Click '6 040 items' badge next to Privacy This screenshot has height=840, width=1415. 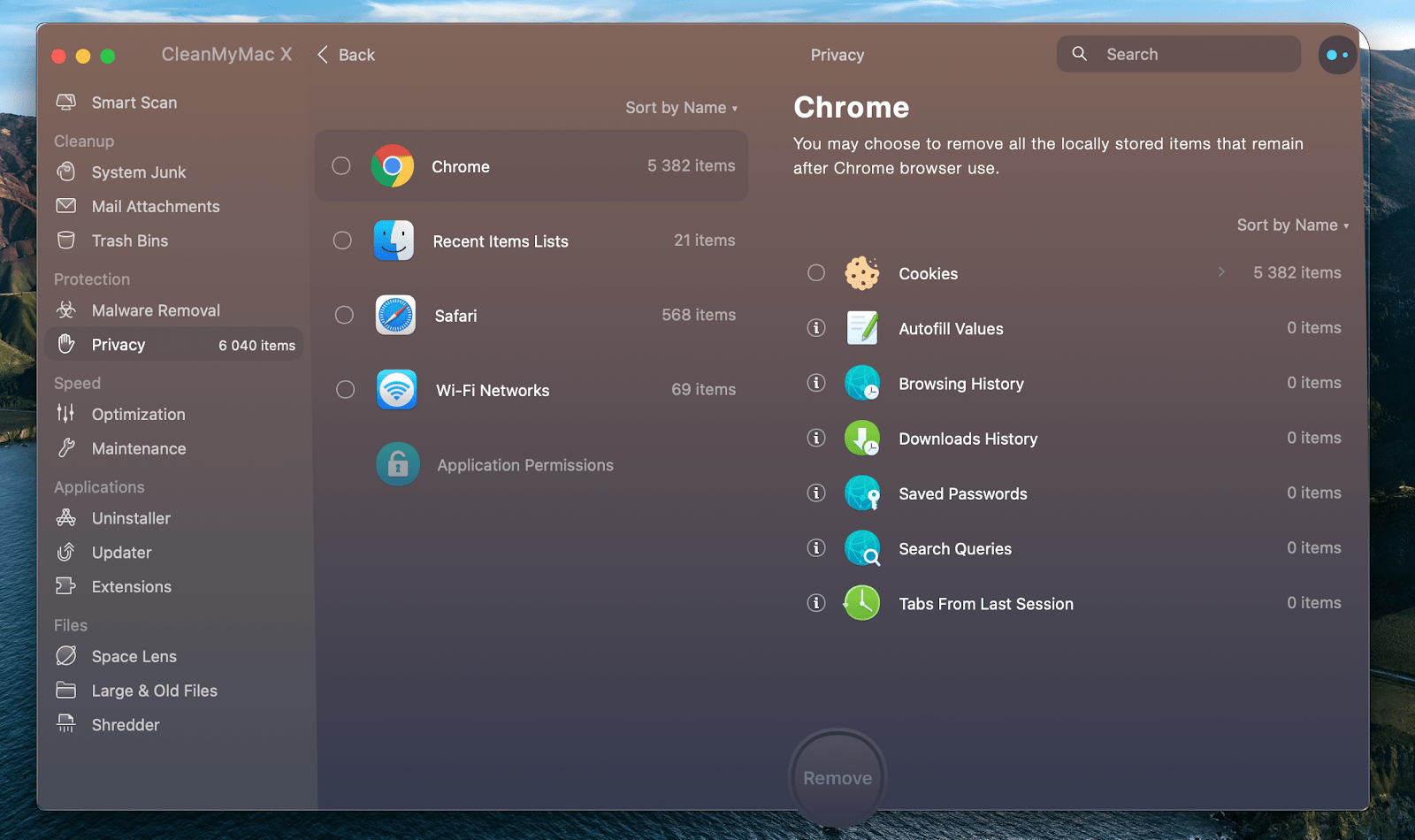point(257,346)
